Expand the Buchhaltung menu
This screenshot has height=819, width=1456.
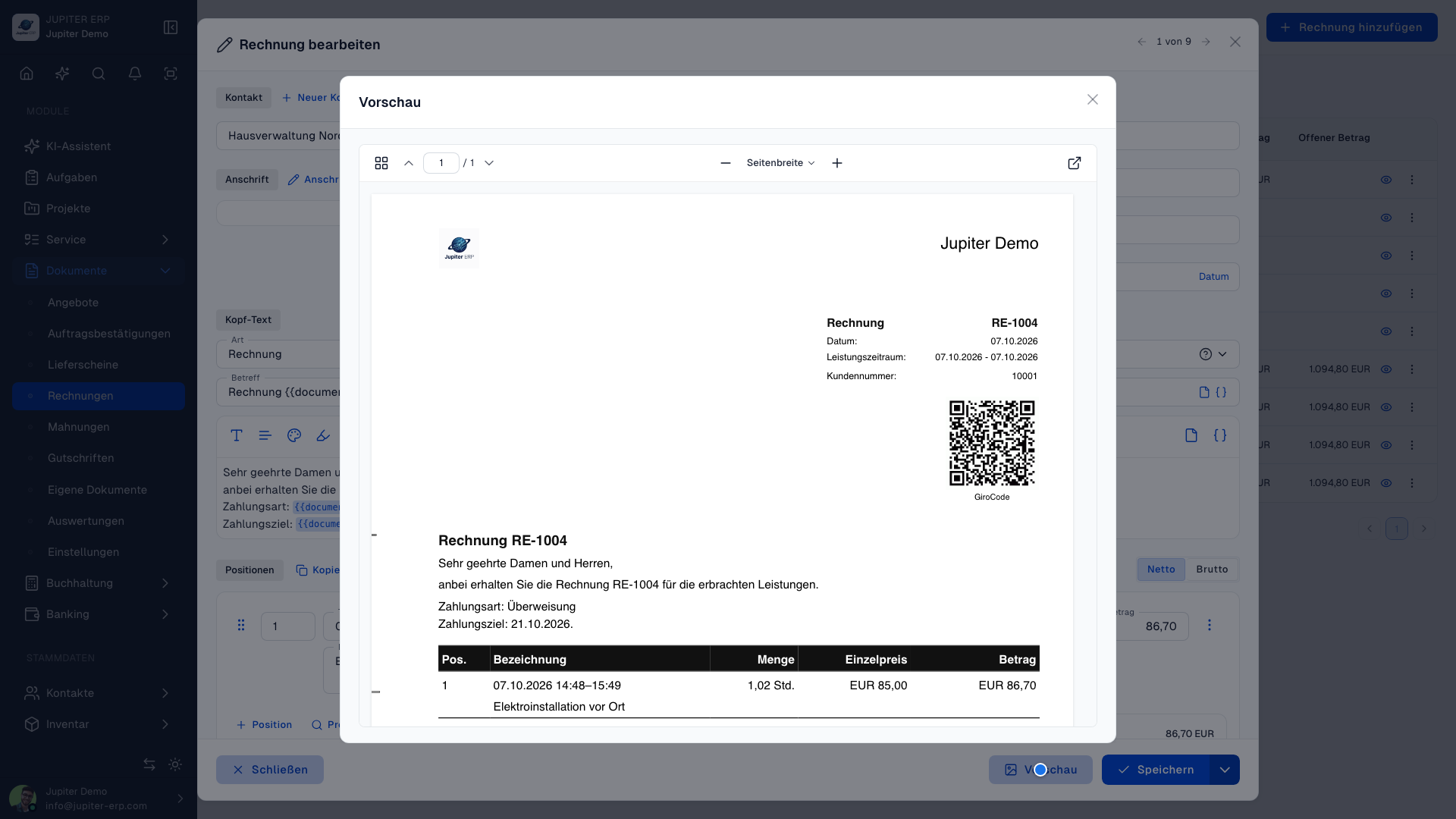(99, 583)
